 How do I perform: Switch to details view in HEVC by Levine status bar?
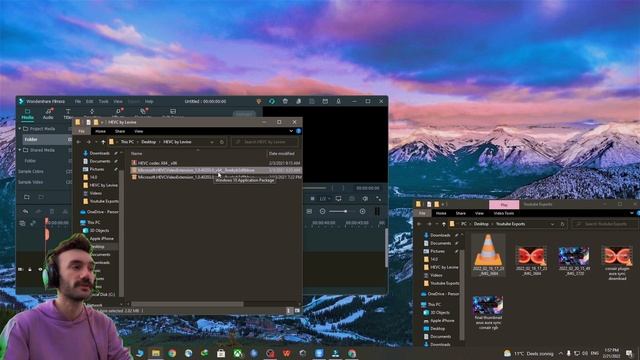point(289,311)
